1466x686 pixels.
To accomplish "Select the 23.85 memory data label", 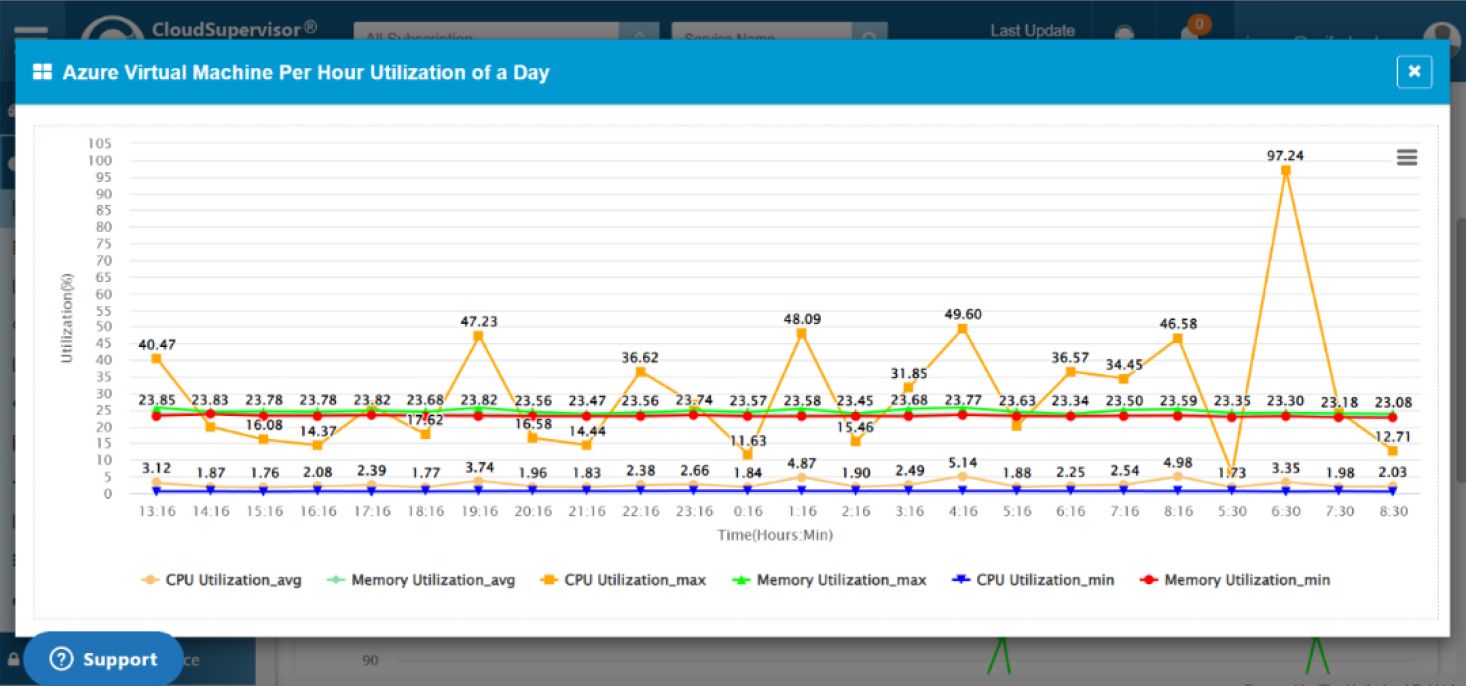I will 157,400.
